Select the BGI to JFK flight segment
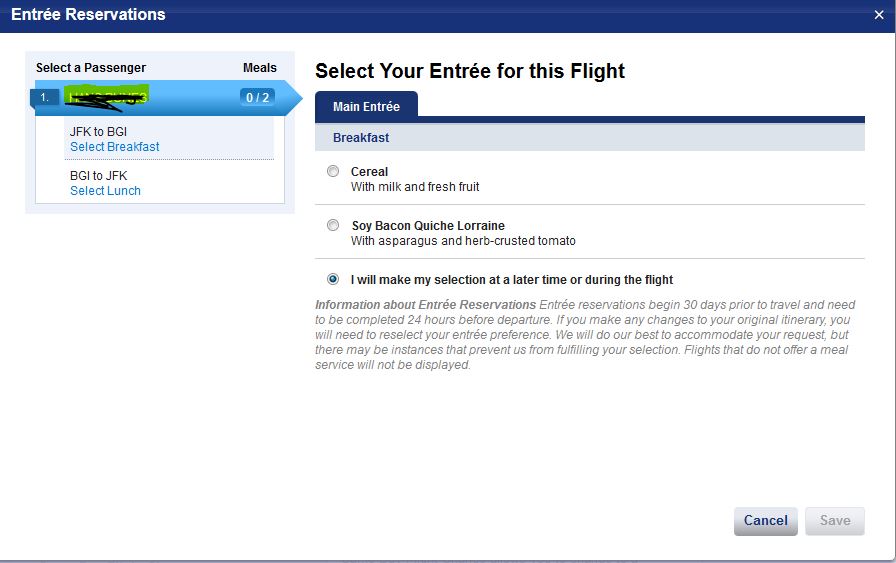The width and height of the screenshot is (896, 563). pos(98,176)
